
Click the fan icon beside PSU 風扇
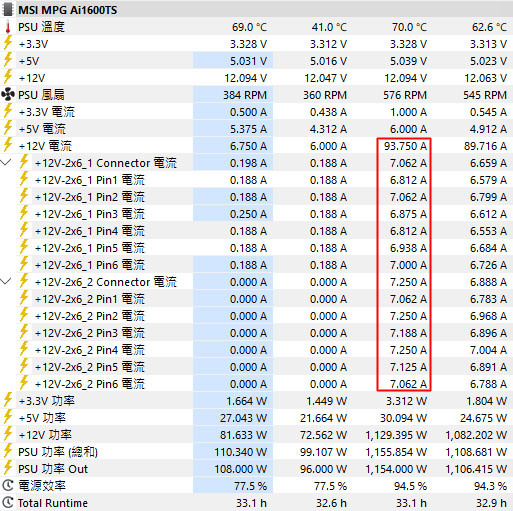8,95
